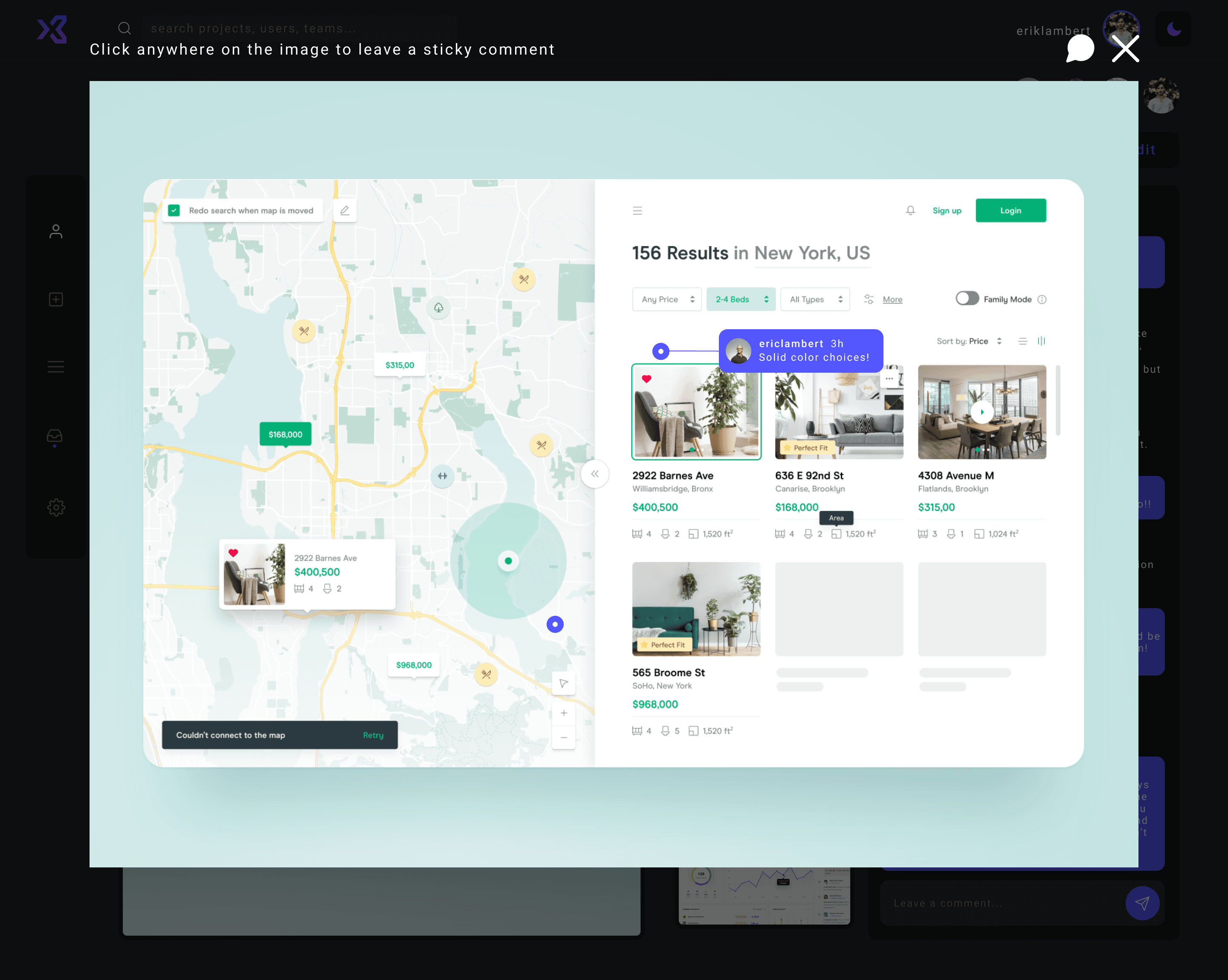
Task: Select the map edit pencil icon
Action: (x=344, y=210)
